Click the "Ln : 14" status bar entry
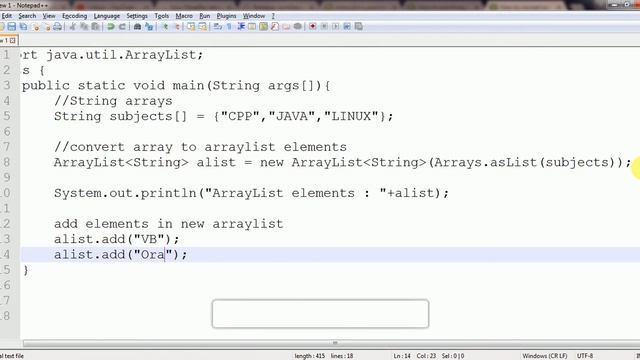Viewport: 640px width, 360px height. click(402, 356)
